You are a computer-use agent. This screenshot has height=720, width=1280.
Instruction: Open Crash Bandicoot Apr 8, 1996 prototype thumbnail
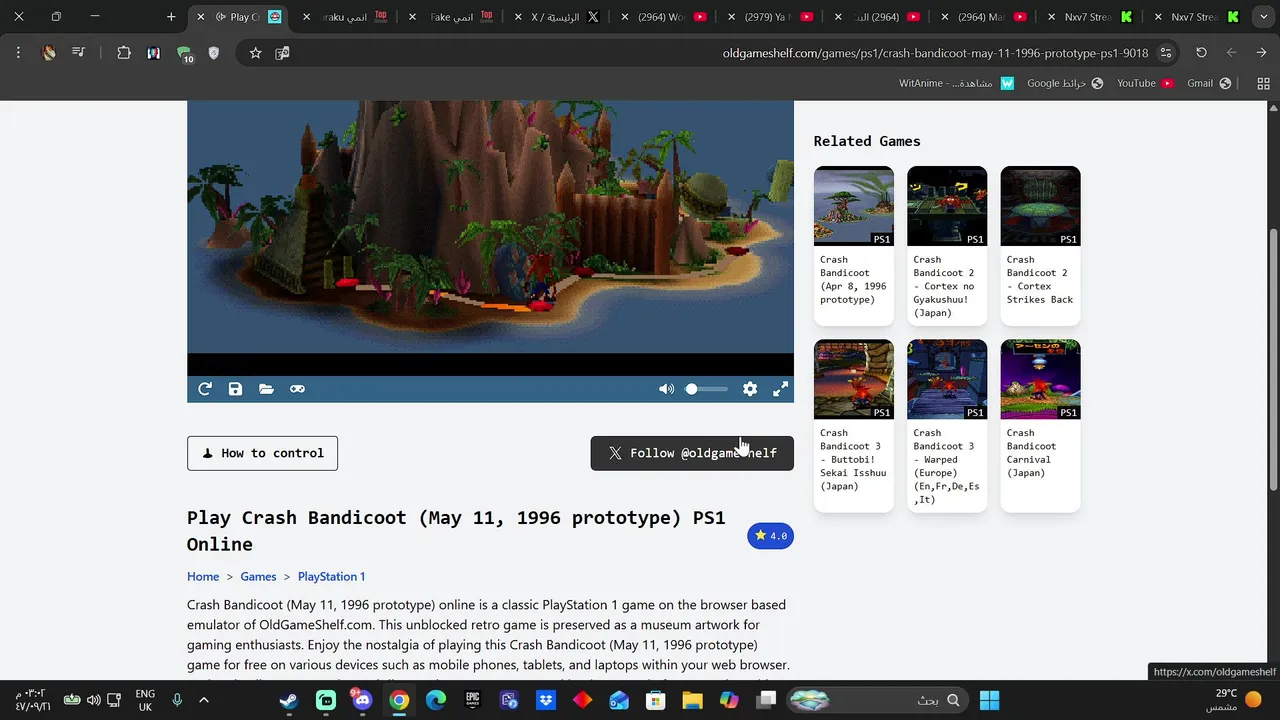[x=854, y=206]
